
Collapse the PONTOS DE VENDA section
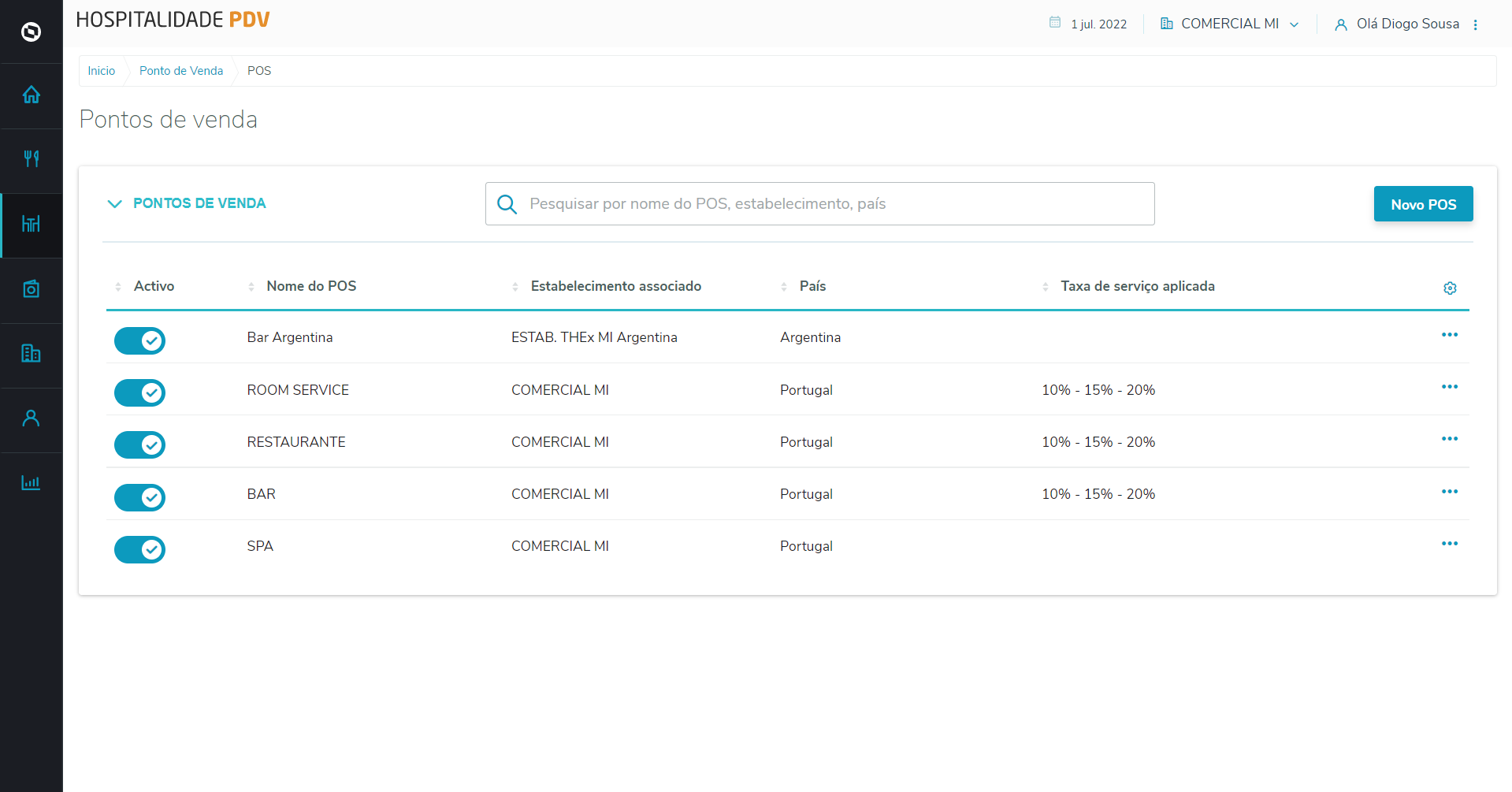(x=115, y=204)
